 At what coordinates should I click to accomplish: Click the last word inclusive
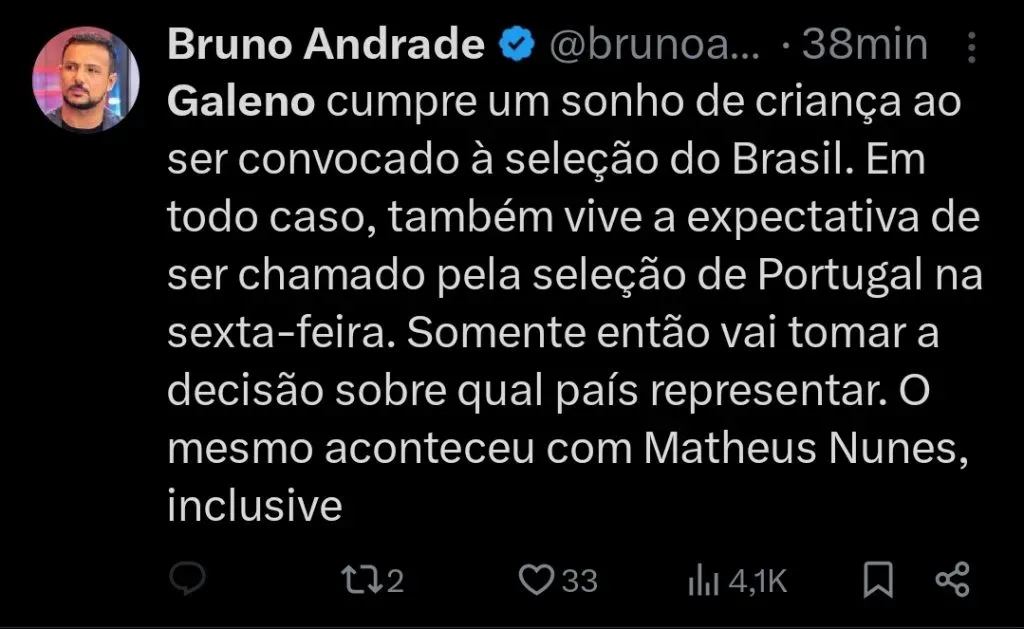255,506
